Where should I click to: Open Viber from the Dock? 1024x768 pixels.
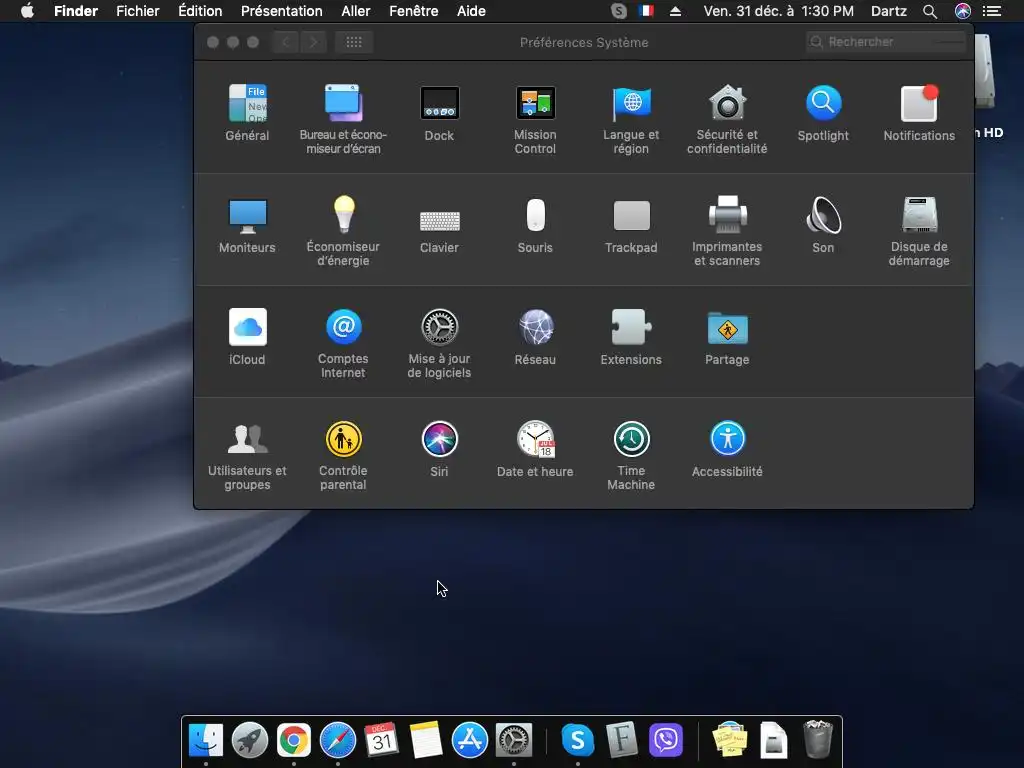tap(665, 740)
